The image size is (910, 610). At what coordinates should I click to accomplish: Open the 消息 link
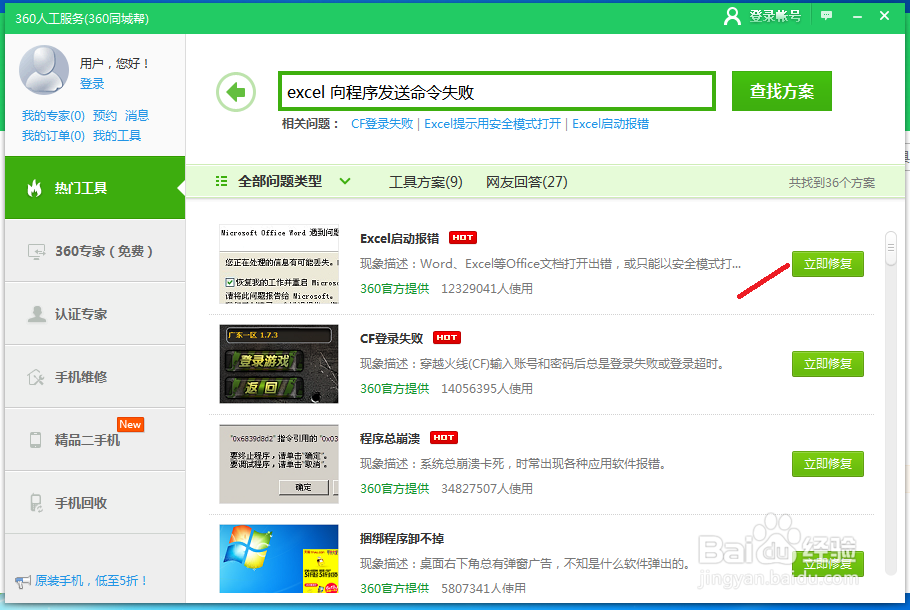137,115
